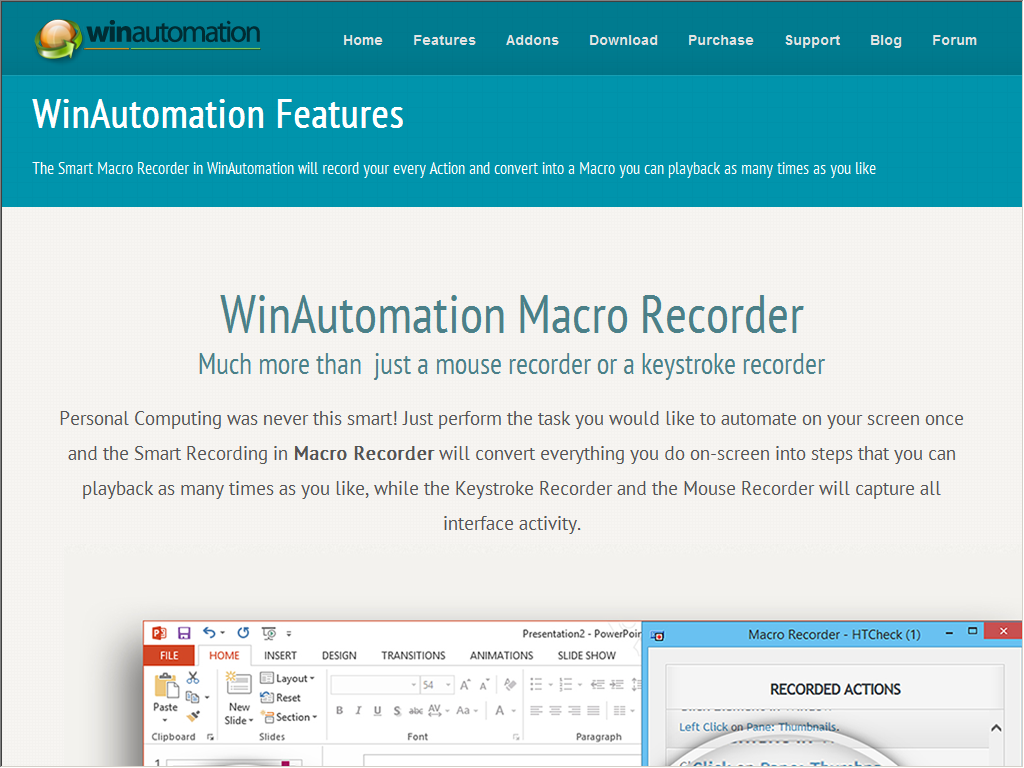Click the Macro Recorder window icon

click(x=658, y=635)
